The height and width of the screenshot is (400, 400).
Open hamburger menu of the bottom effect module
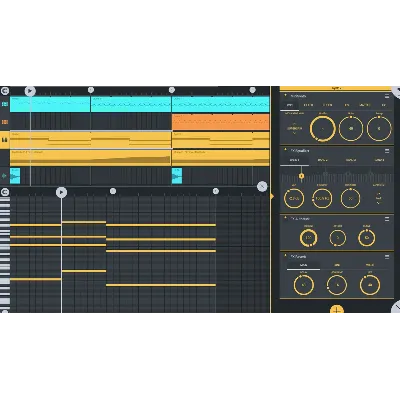click(x=387, y=257)
